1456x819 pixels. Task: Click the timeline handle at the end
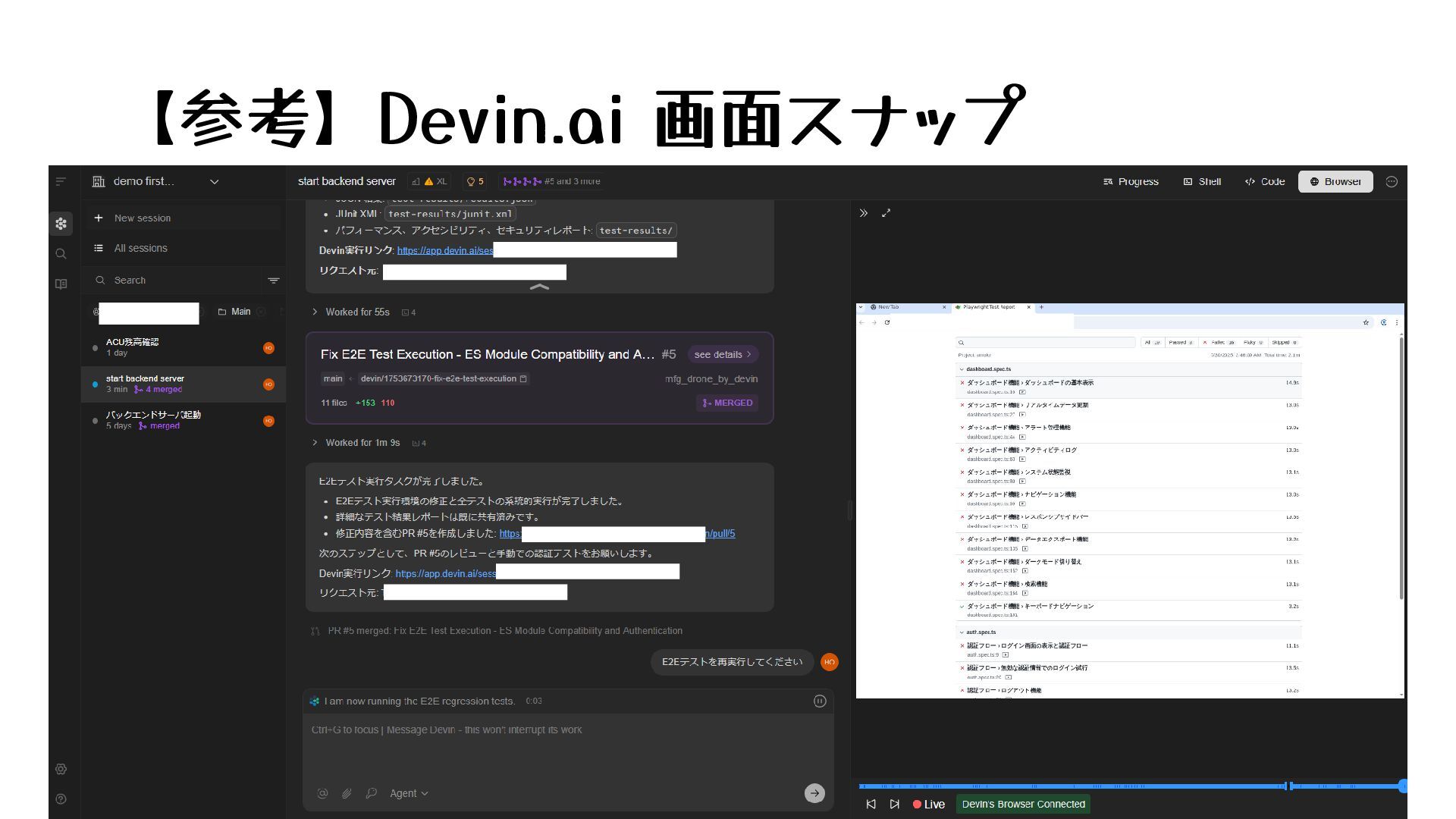pyautogui.click(x=1402, y=786)
